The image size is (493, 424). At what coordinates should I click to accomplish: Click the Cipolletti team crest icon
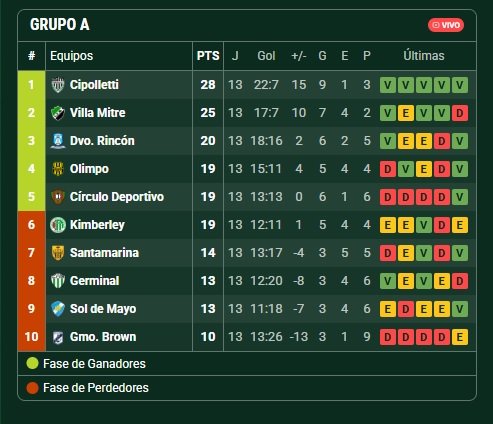pos(58,85)
